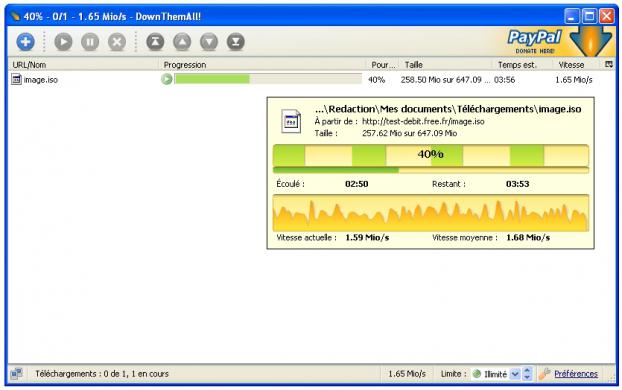Click the status bar network icon
This screenshot has width=622, height=390.
17,373
